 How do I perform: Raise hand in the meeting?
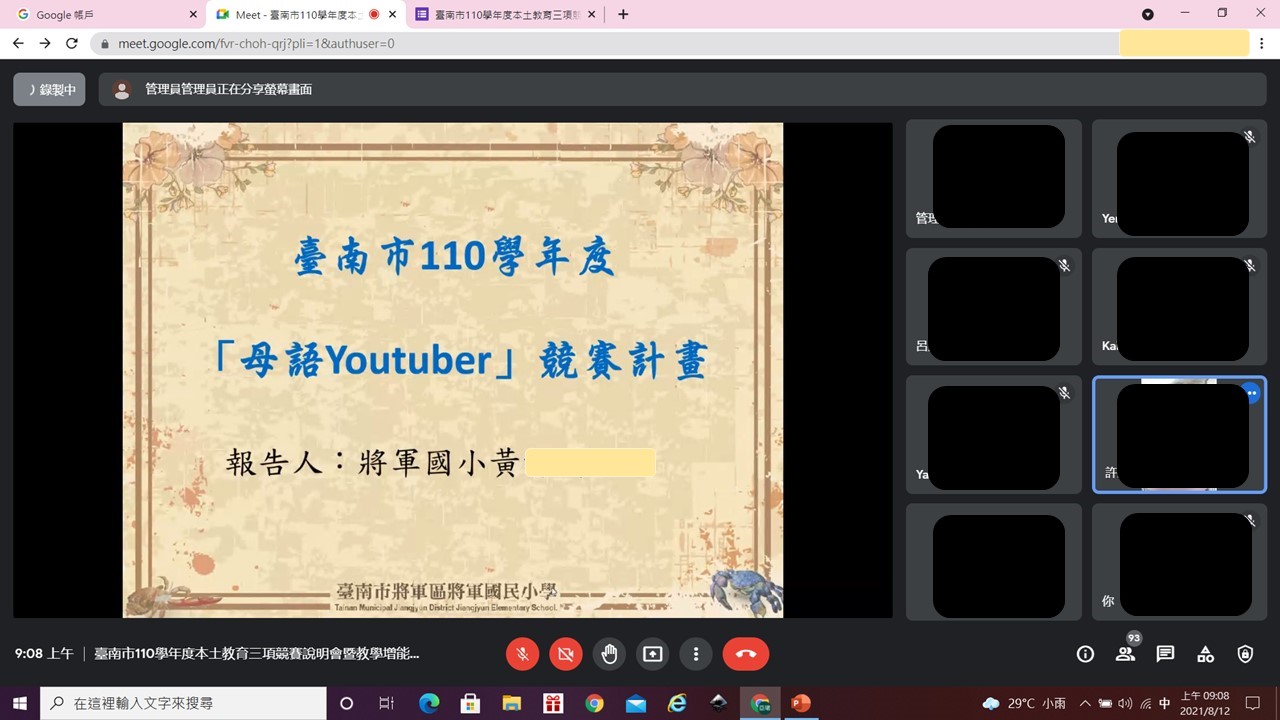click(609, 654)
